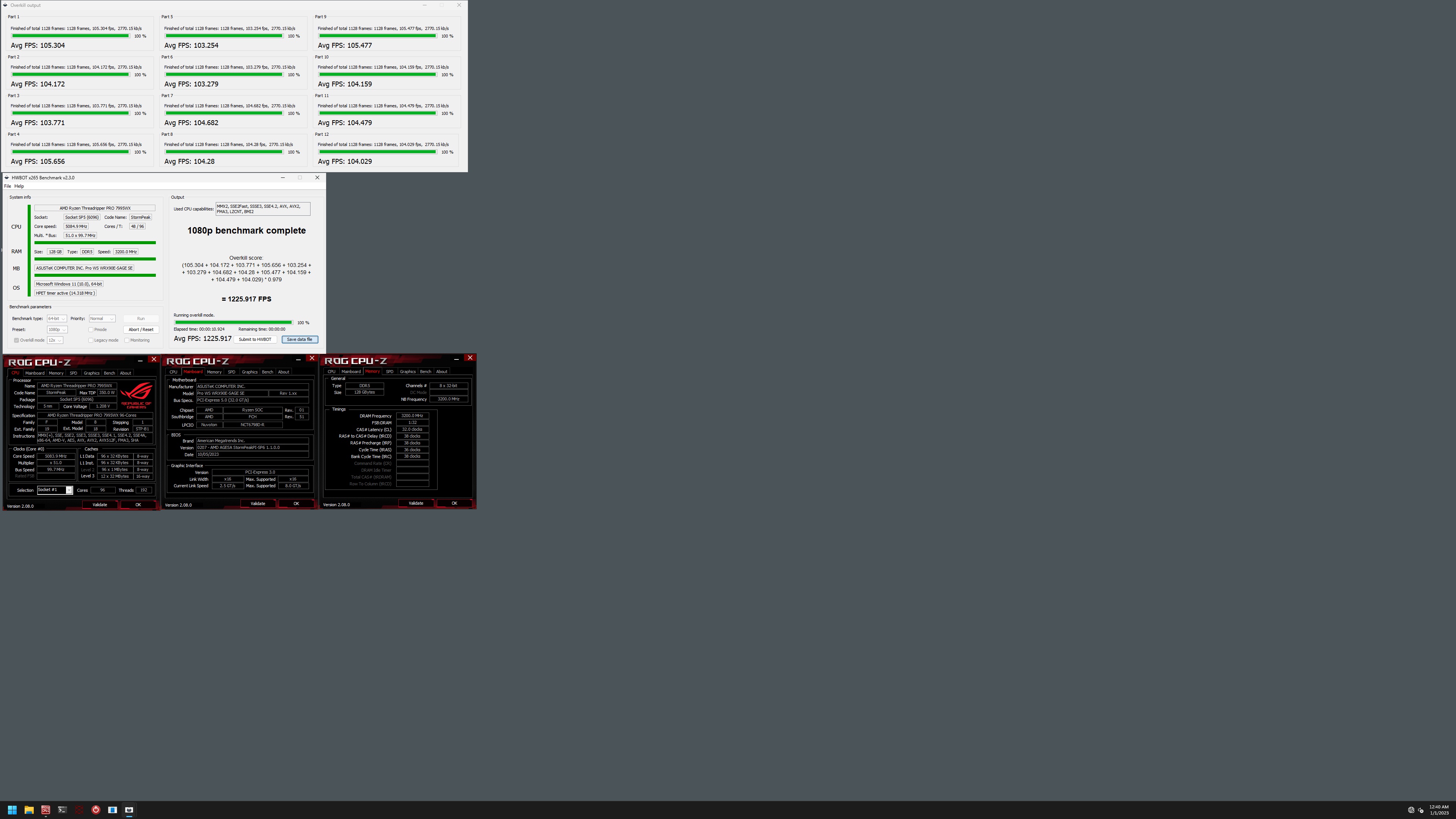The width and height of the screenshot is (1456, 819).
Task: Open the terminal app in the taskbar
Action: click(x=62, y=810)
